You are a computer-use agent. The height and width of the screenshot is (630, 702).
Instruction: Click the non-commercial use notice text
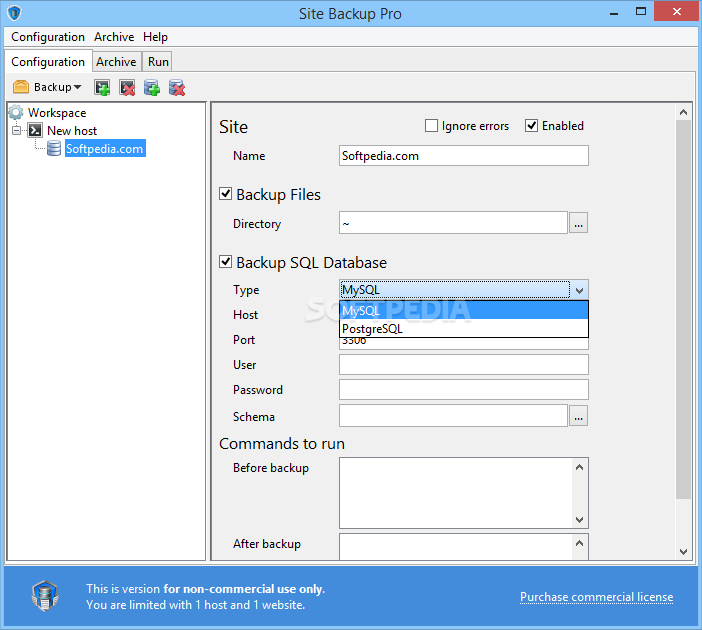pyautogui.click(x=205, y=596)
